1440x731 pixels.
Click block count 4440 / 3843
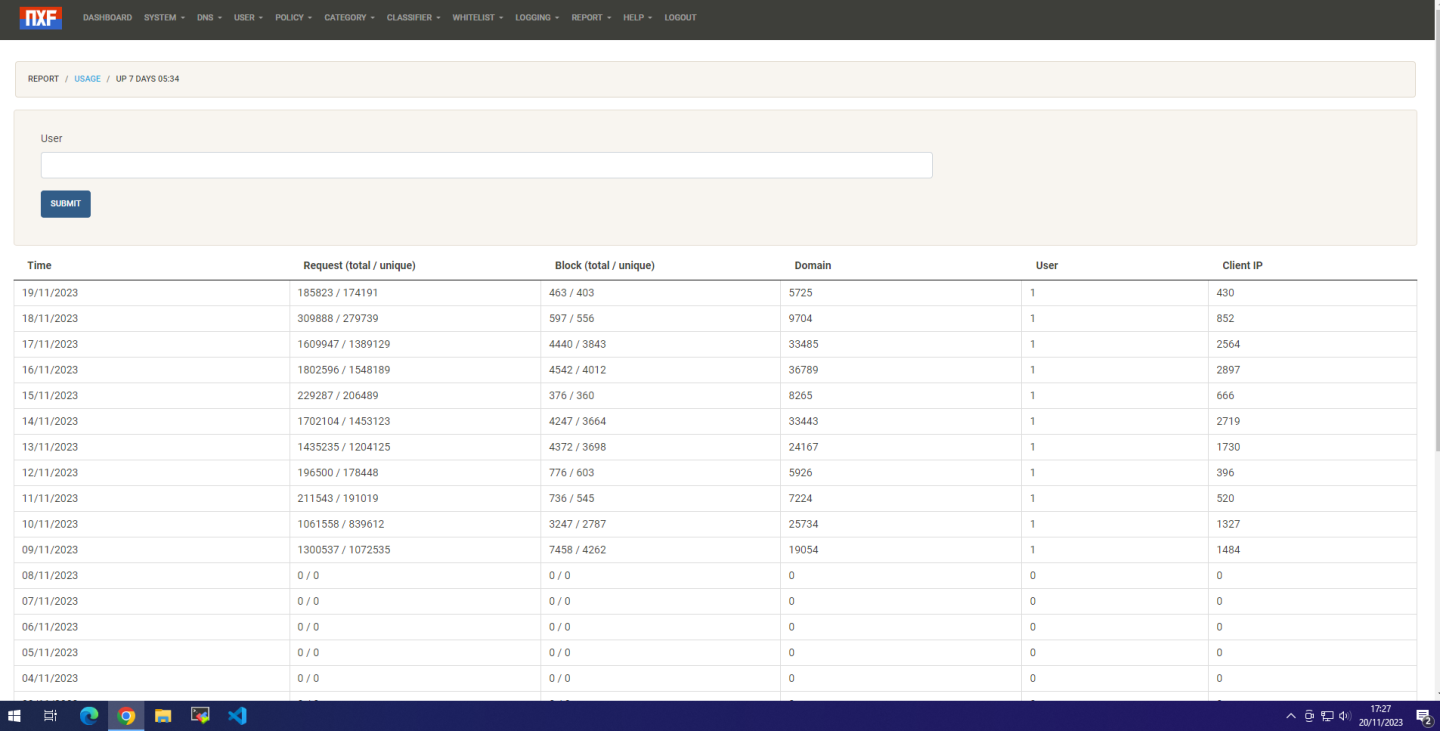click(x=578, y=344)
